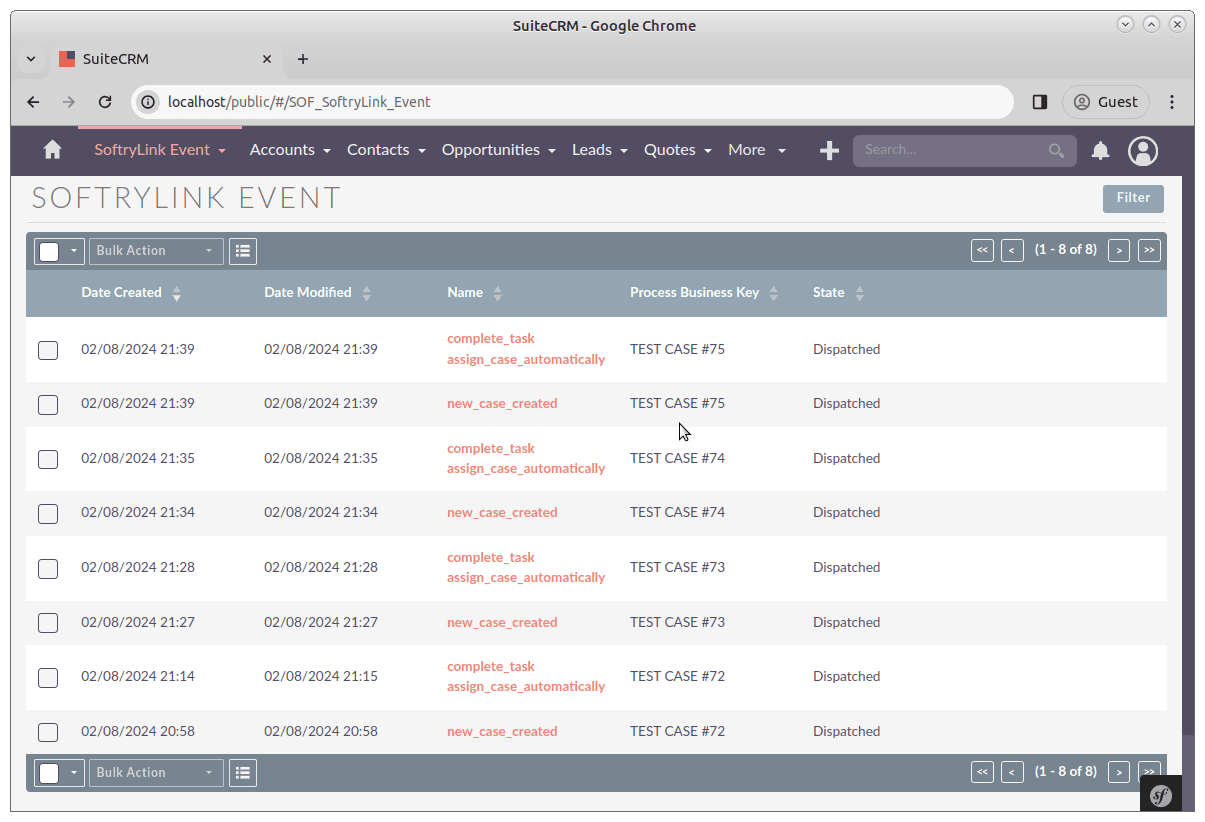This screenshot has width=1205, height=822.
Task: Go to previous page using bottom pagination
Action: 1012,772
